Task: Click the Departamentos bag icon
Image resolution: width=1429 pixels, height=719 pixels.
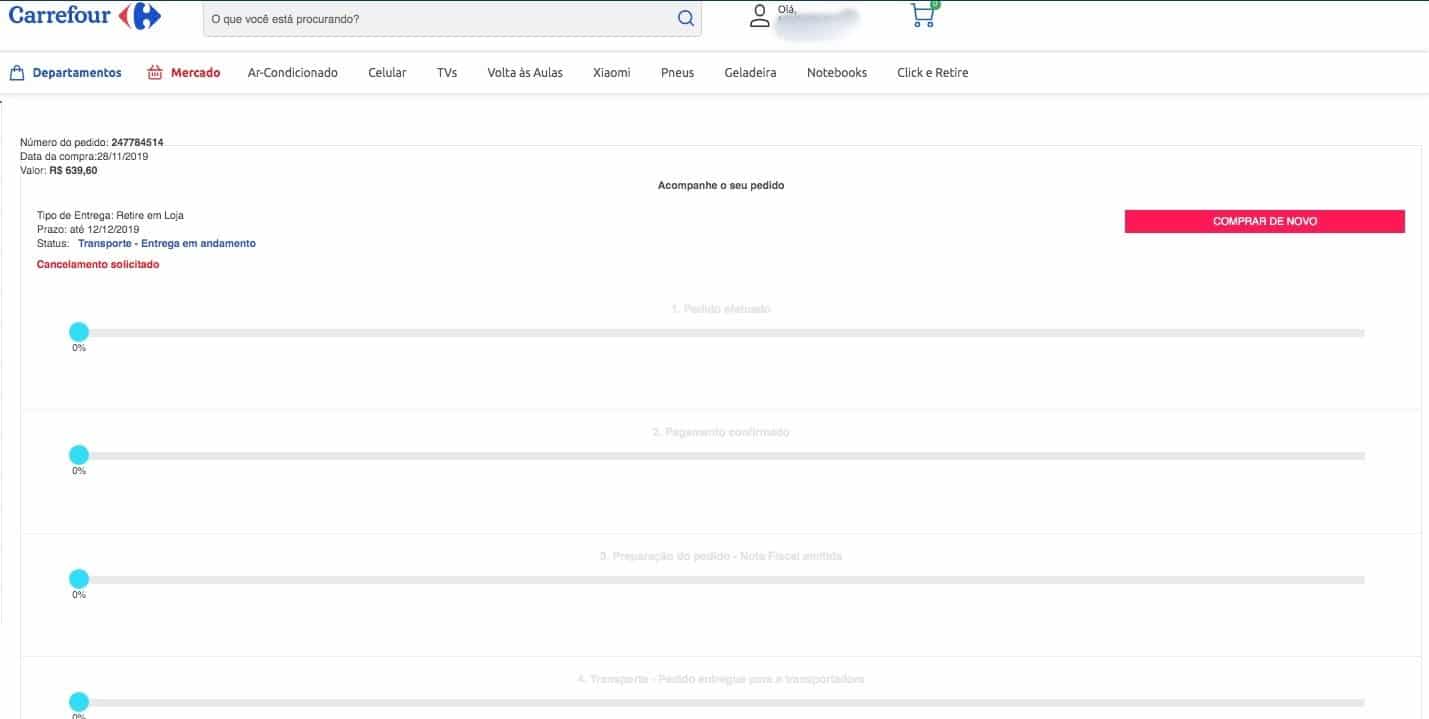Action: pyautogui.click(x=16, y=72)
